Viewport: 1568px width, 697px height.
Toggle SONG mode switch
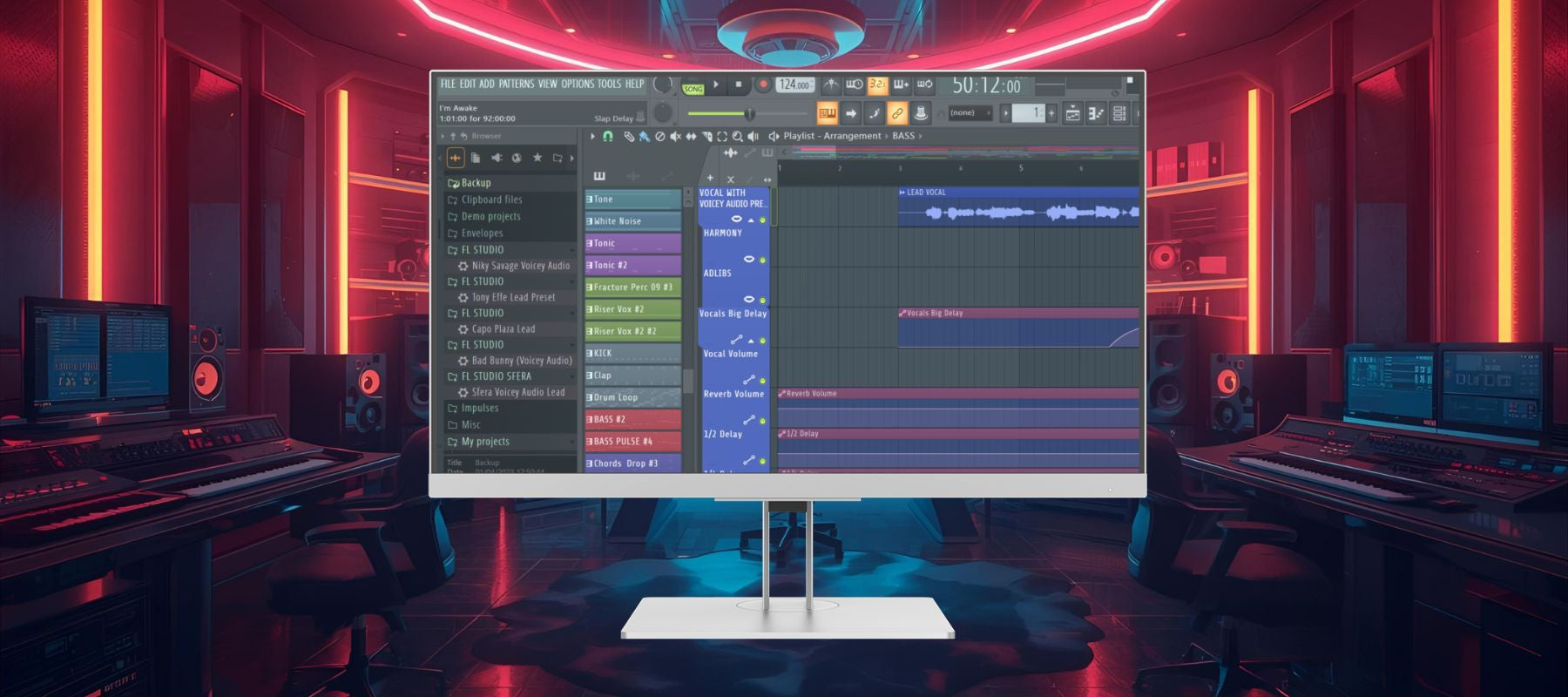click(693, 89)
